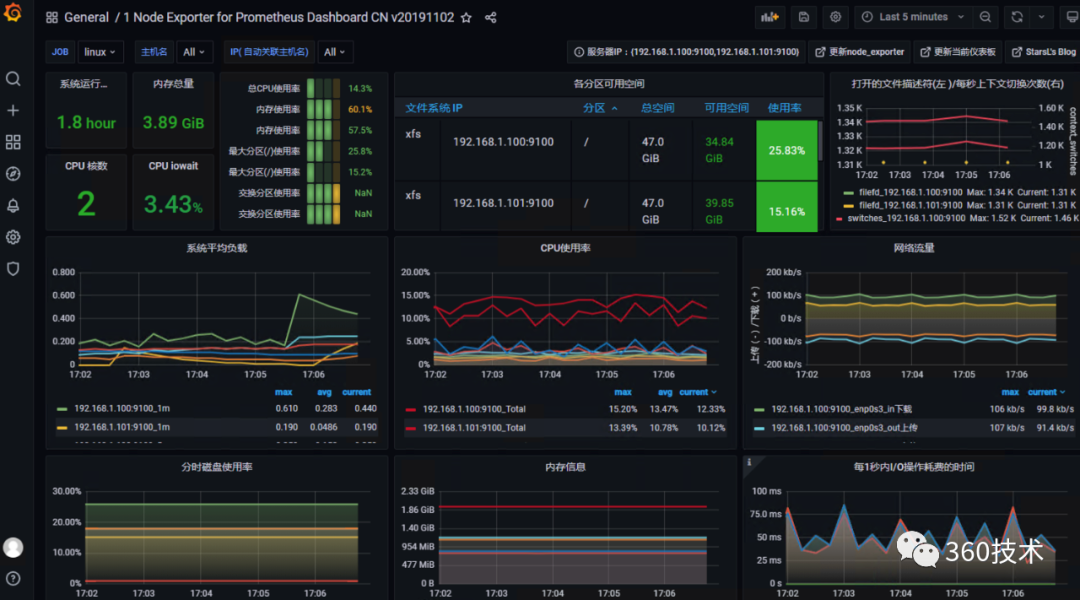The height and width of the screenshot is (600, 1080).
Task: Open the StarsL's Blog link
Action: pos(1043,52)
